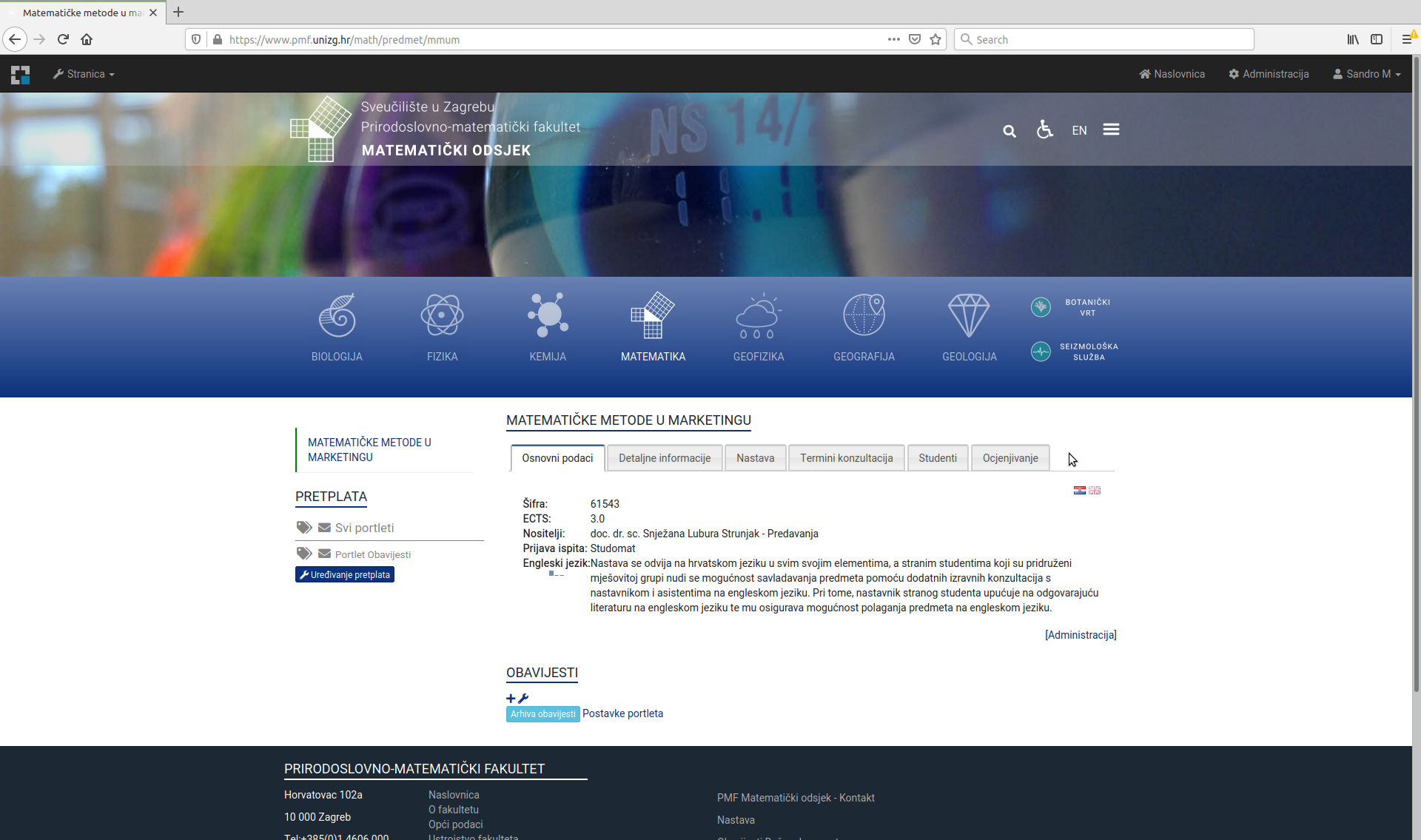
Task: Open the Firefox application menu
Action: (1407, 39)
